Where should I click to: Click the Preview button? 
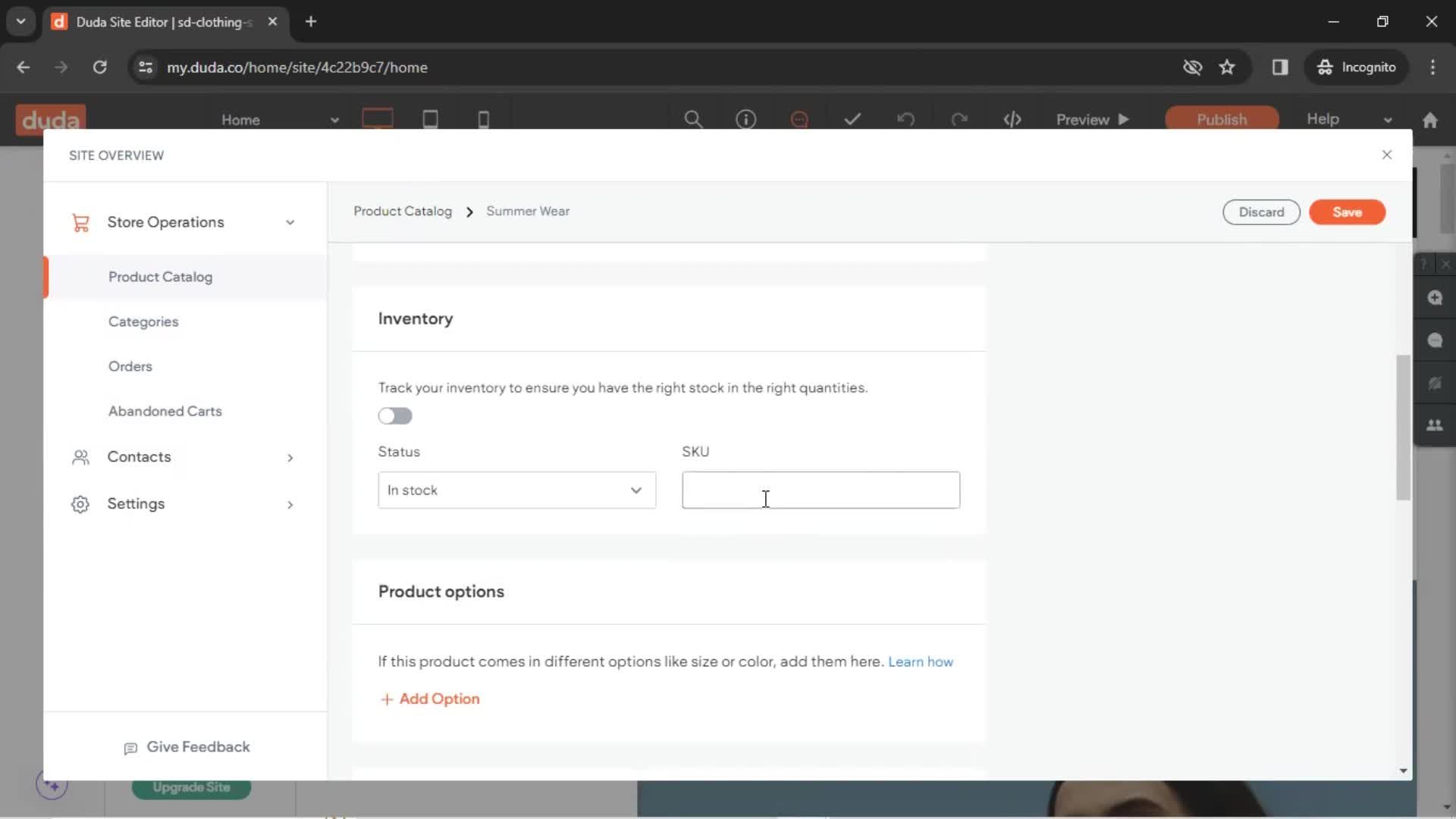tap(1093, 119)
